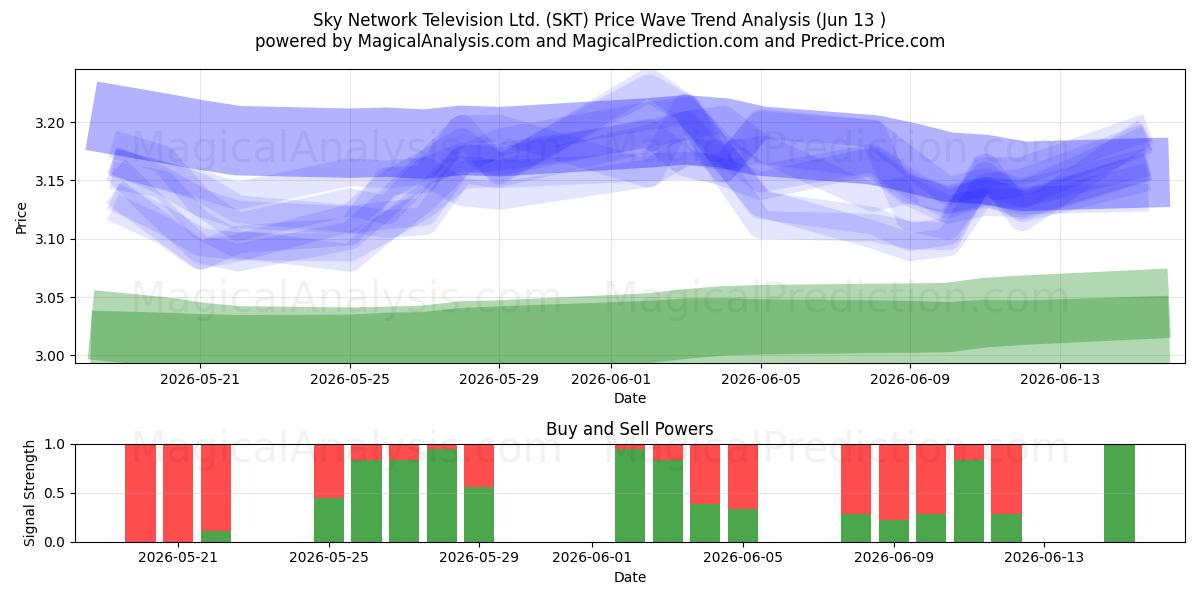The width and height of the screenshot is (1200, 600).
Task: Click the 2026-06-09 tick on the price chart
Action: click(910, 379)
